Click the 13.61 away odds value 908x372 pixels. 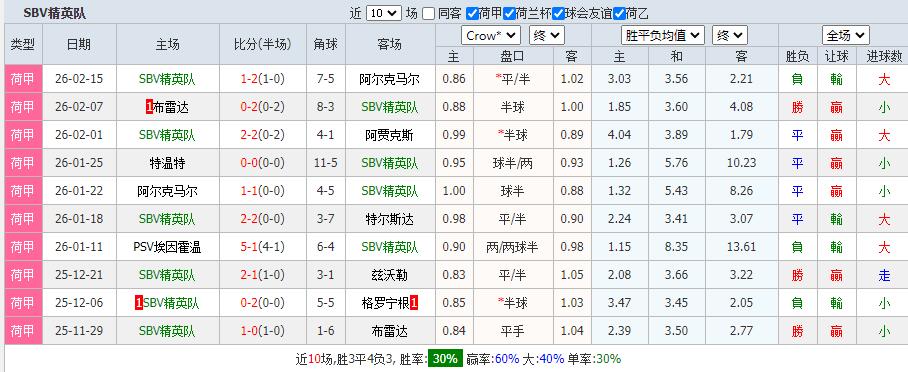click(x=742, y=247)
